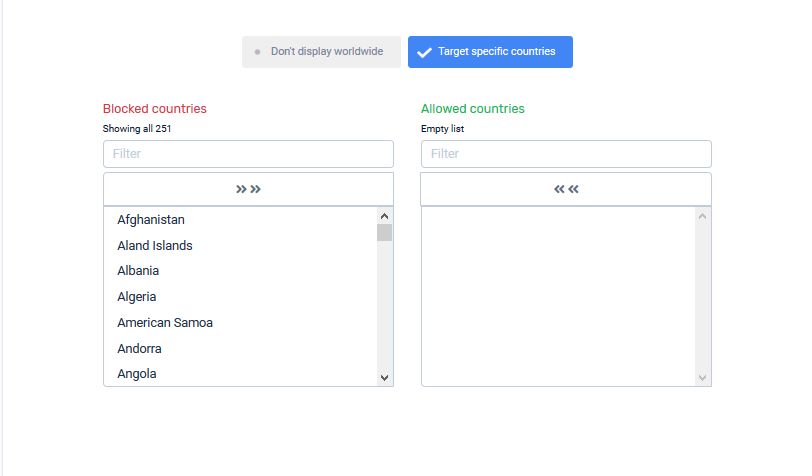Select Aland Islands in the blocked list
Viewport: 812px width, 476px height.
[155, 246]
